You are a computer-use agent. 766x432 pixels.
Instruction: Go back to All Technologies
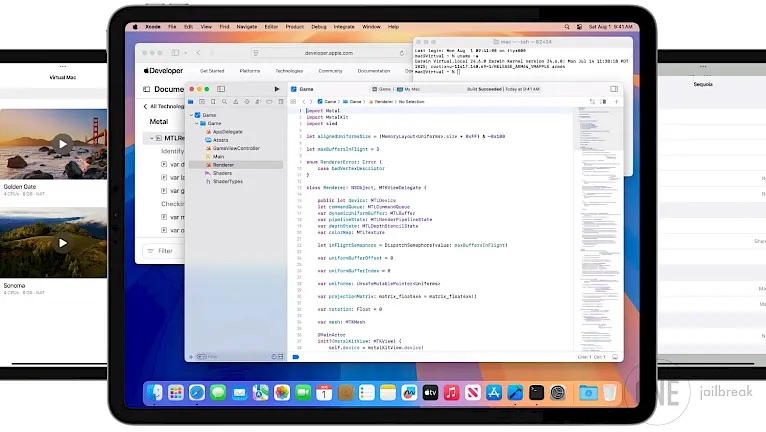click(x=164, y=106)
